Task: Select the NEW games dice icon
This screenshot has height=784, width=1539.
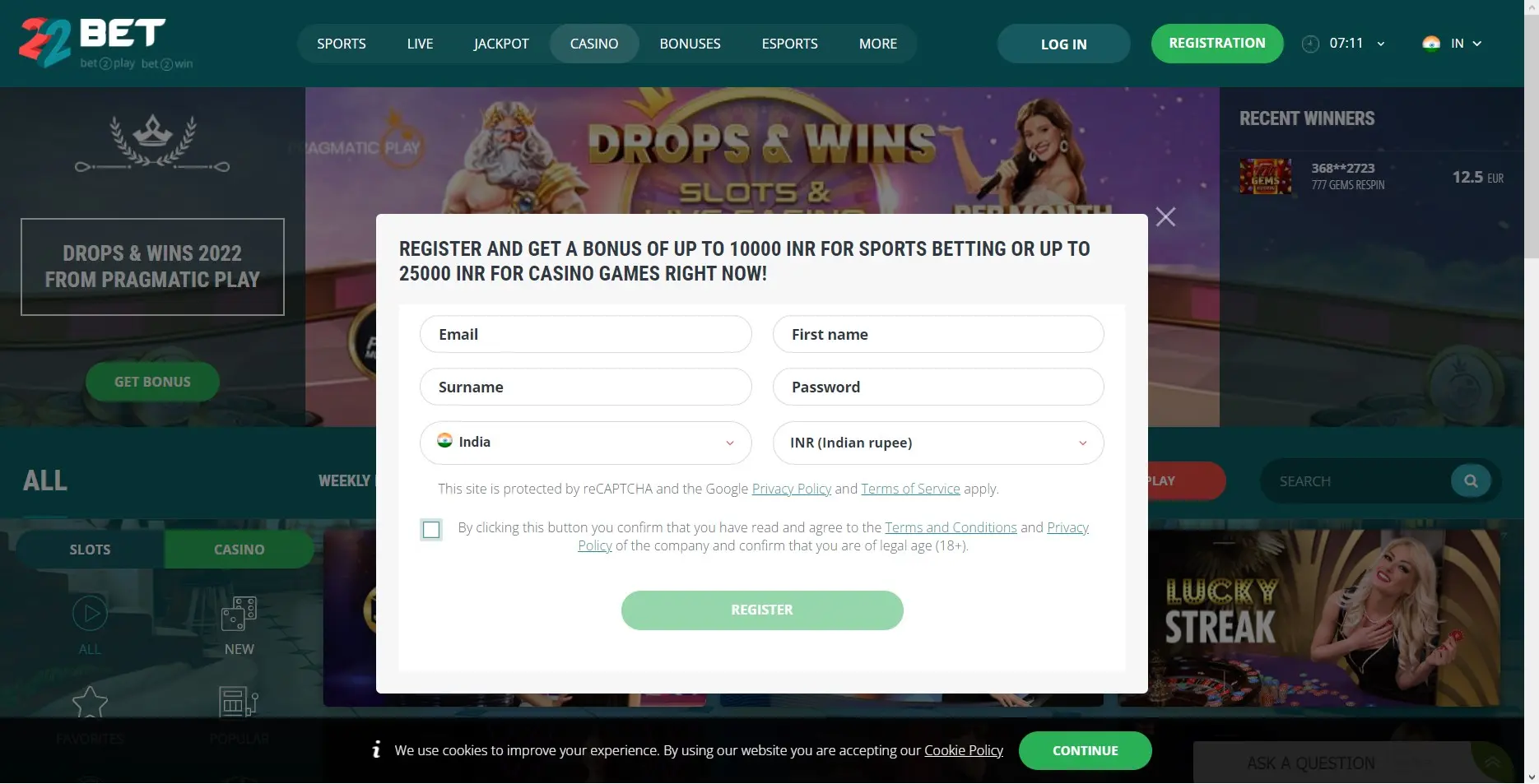Action: point(239,614)
